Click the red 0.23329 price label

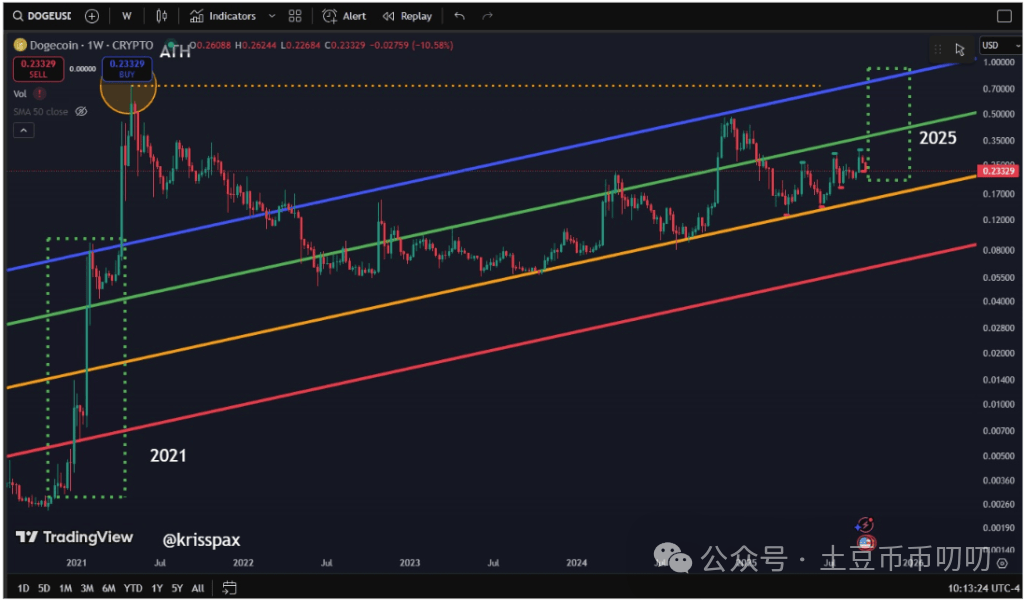pos(998,172)
